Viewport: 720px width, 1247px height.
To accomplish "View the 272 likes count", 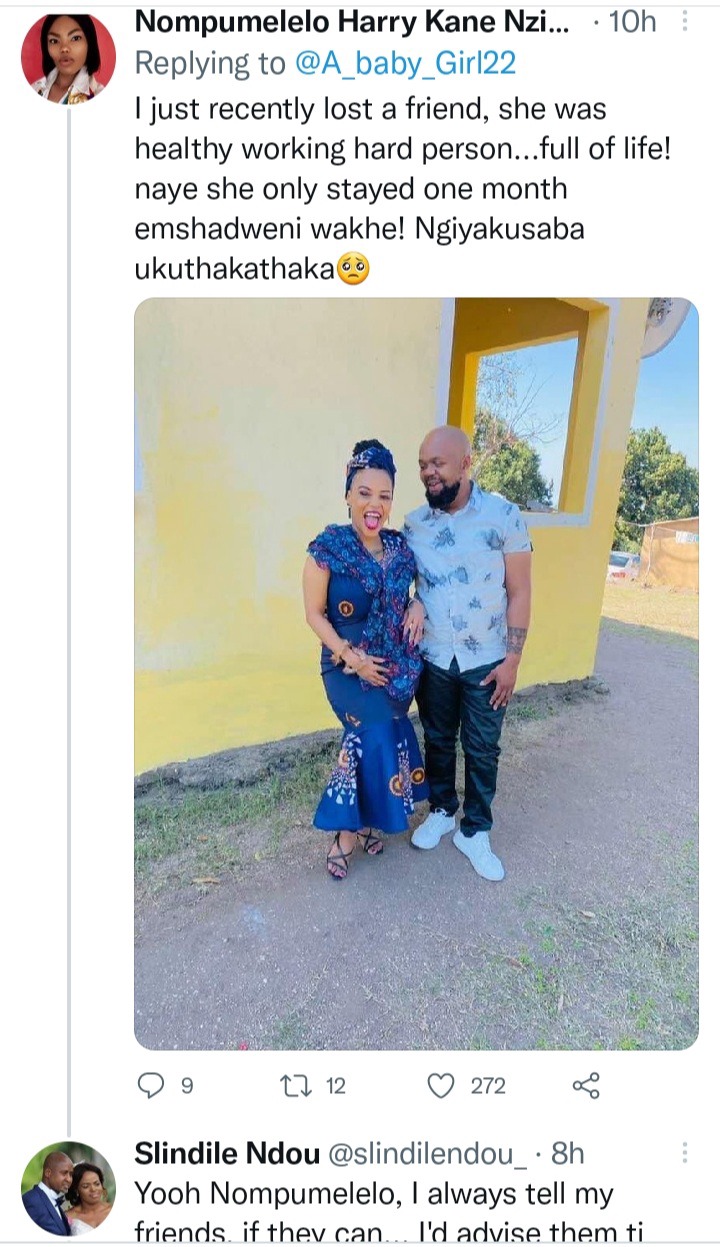I will coord(488,1086).
